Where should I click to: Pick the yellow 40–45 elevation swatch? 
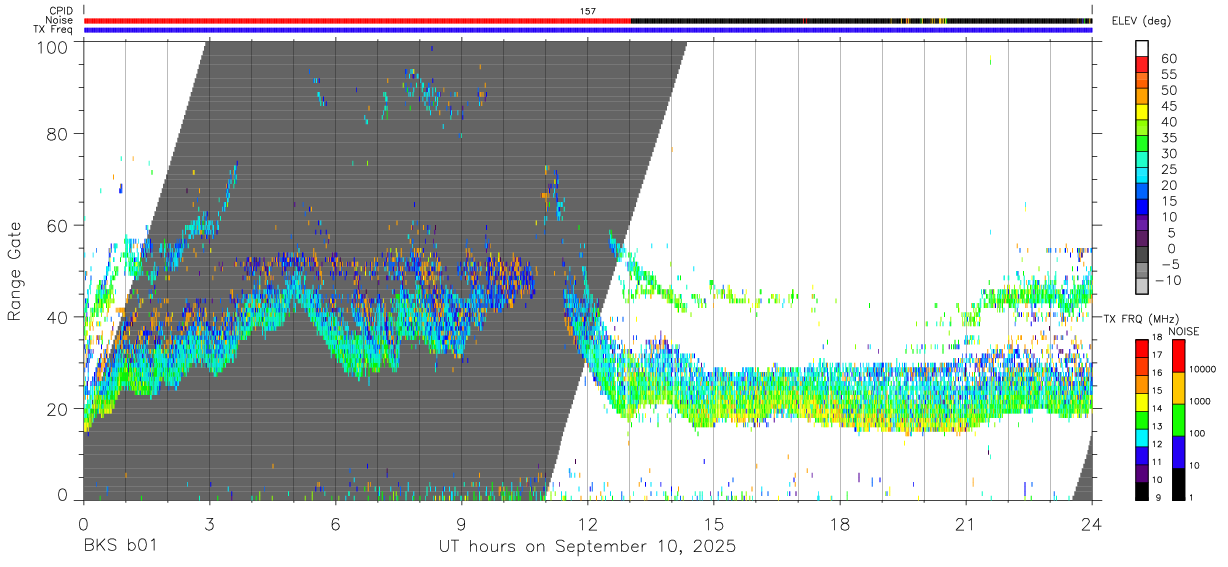pyautogui.click(x=1141, y=113)
